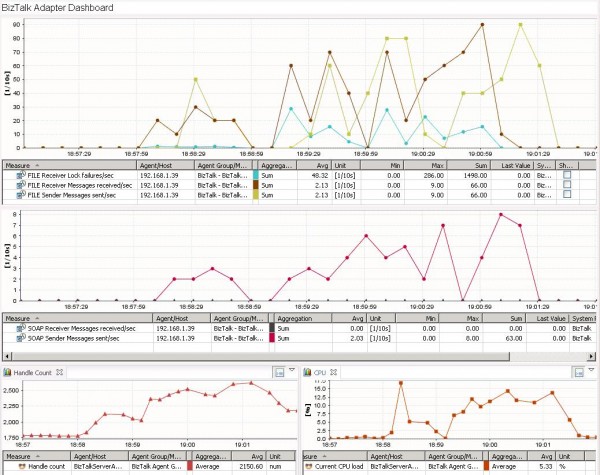This screenshot has width=600, height=475.
Task: Click the 48.32 average value cell
Action: (x=321, y=175)
